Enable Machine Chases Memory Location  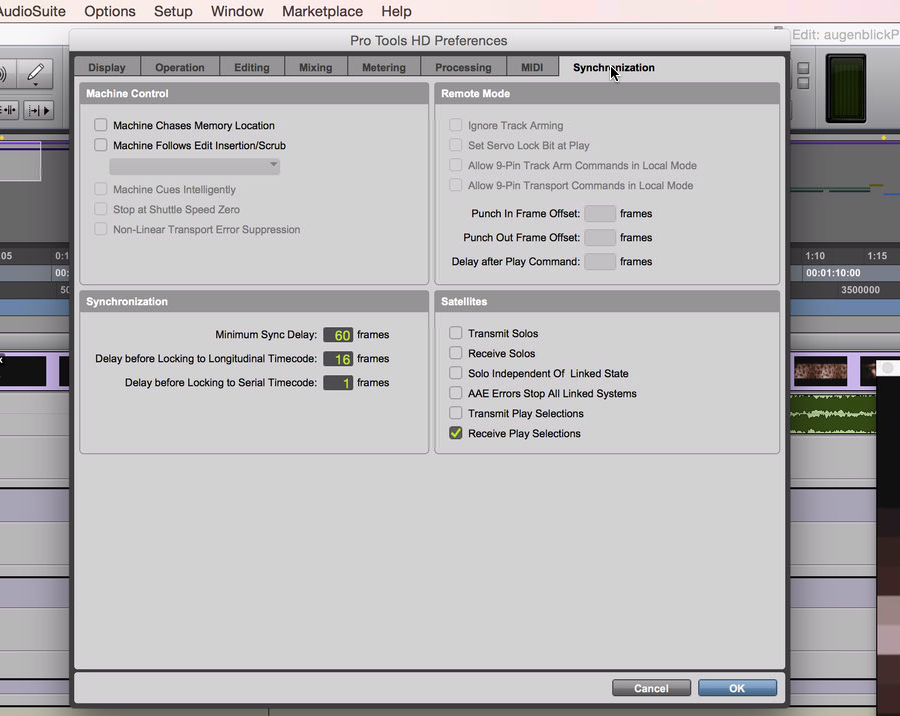click(101, 126)
